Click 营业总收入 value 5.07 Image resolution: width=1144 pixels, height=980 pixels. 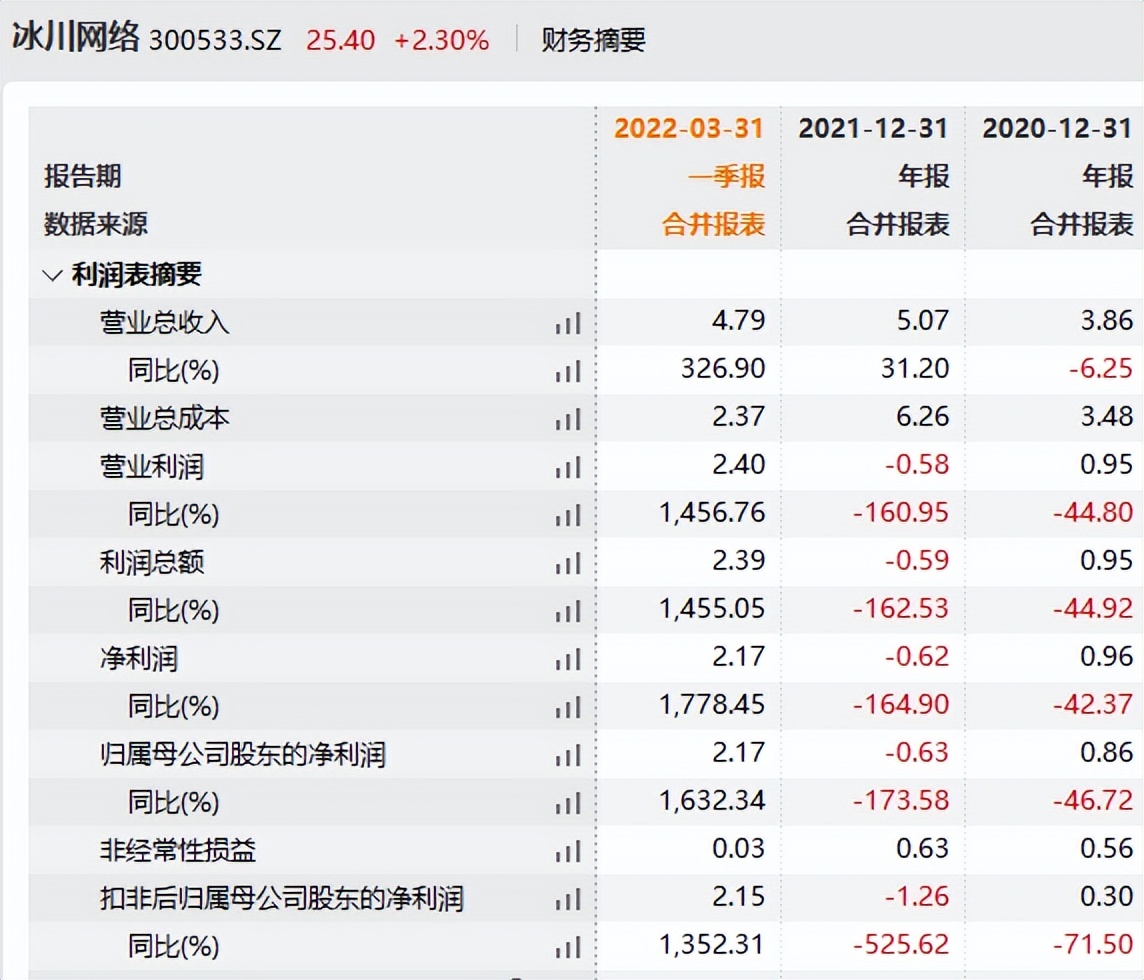coord(922,320)
